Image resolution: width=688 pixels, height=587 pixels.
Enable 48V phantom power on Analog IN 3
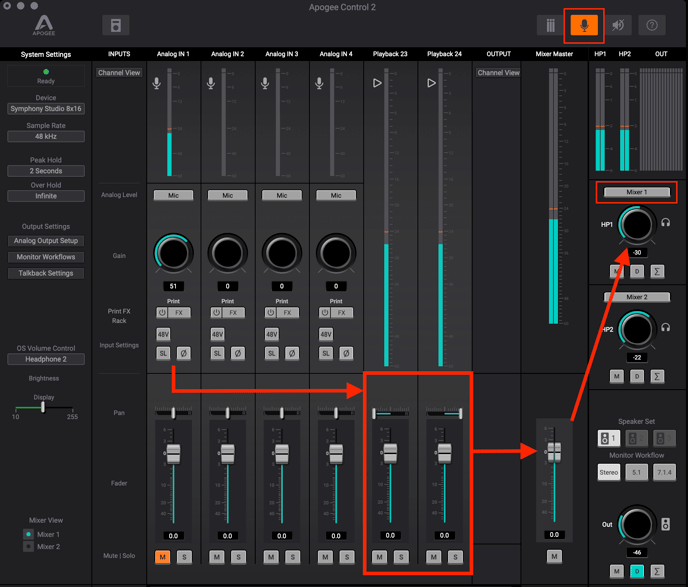(x=272, y=334)
